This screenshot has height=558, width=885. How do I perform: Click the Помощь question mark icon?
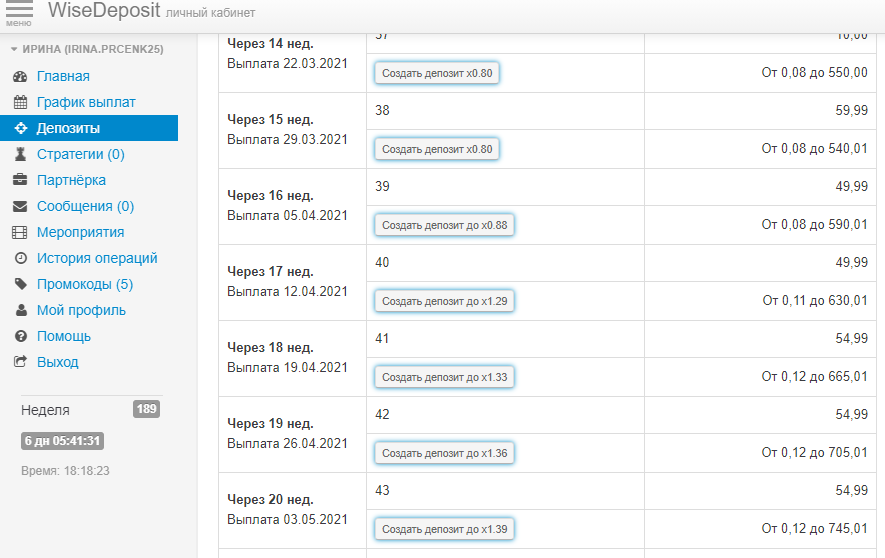19,336
